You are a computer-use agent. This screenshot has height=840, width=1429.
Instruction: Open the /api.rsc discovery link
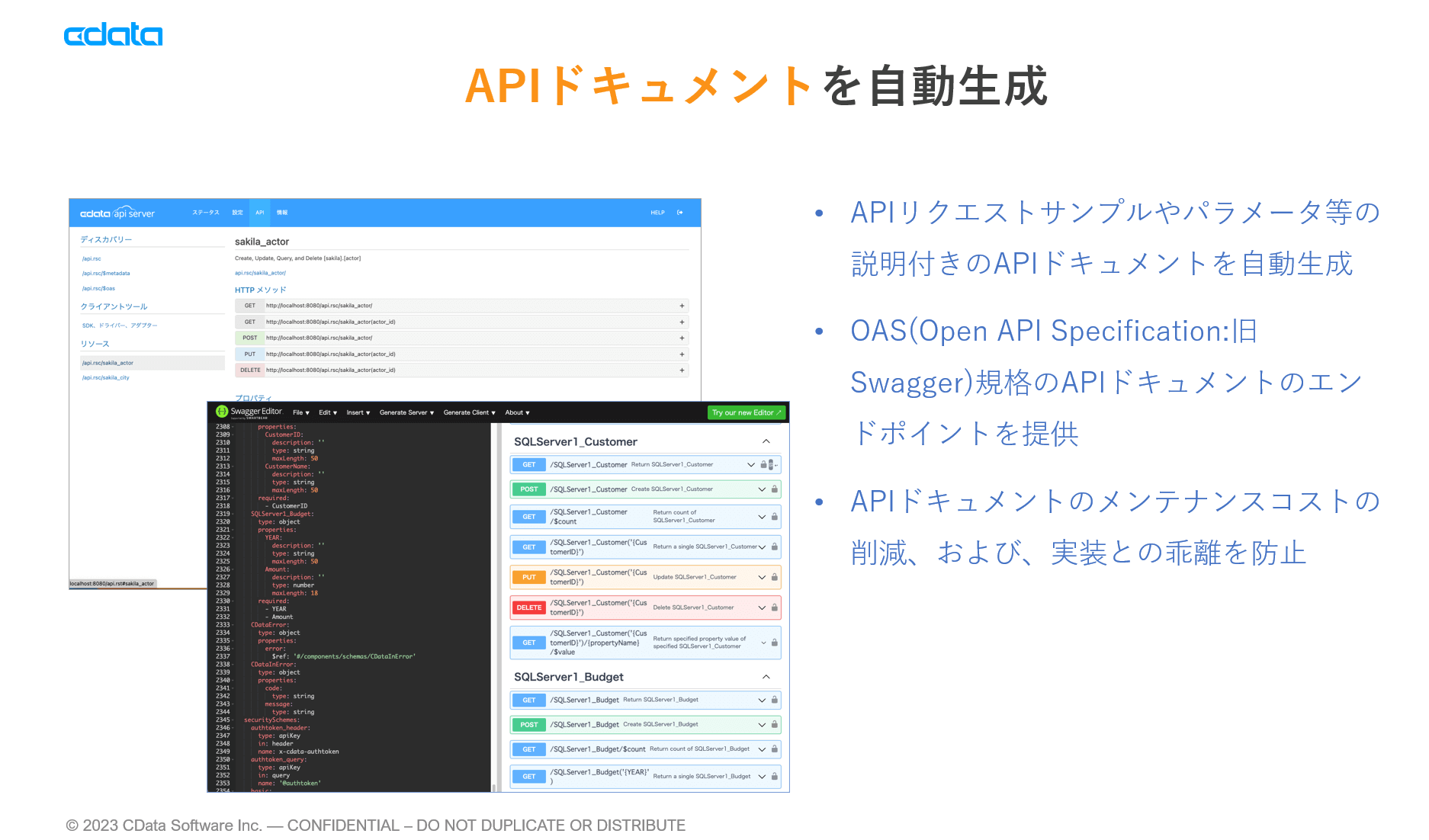92,258
